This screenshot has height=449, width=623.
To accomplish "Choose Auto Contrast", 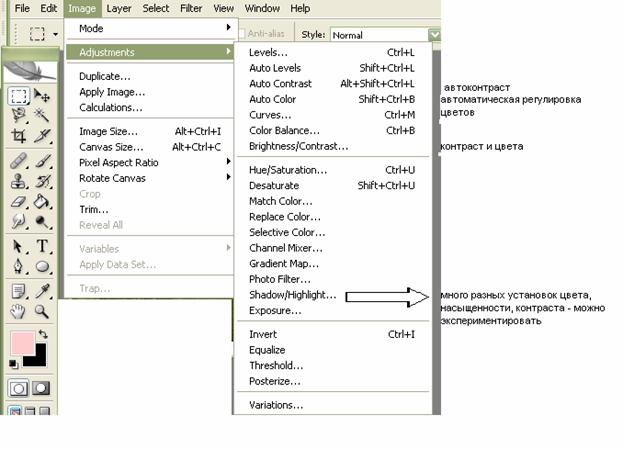I will pyautogui.click(x=332, y=84).
